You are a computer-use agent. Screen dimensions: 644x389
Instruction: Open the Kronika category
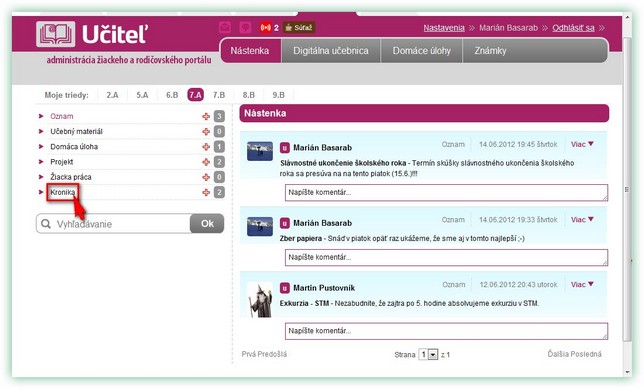click(x=62, y=192)
